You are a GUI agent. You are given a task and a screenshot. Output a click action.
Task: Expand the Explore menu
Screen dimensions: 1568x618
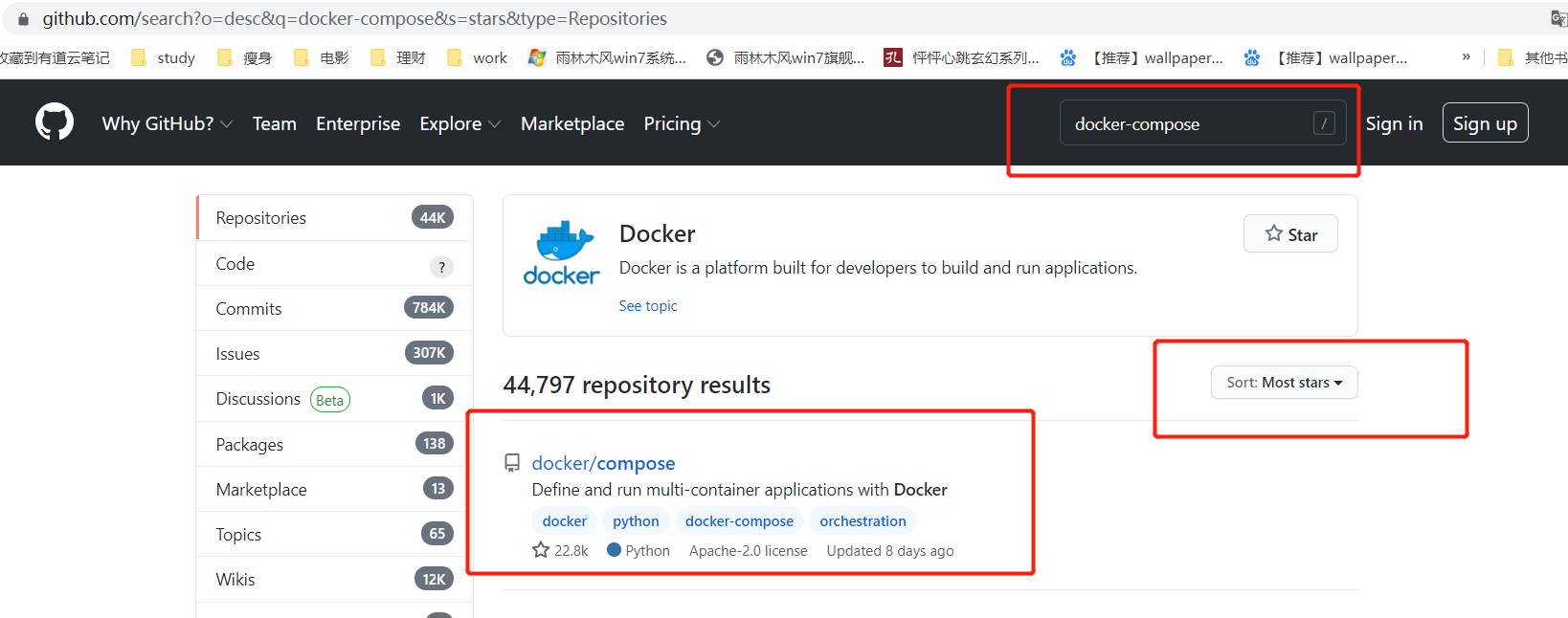[460, 123]
